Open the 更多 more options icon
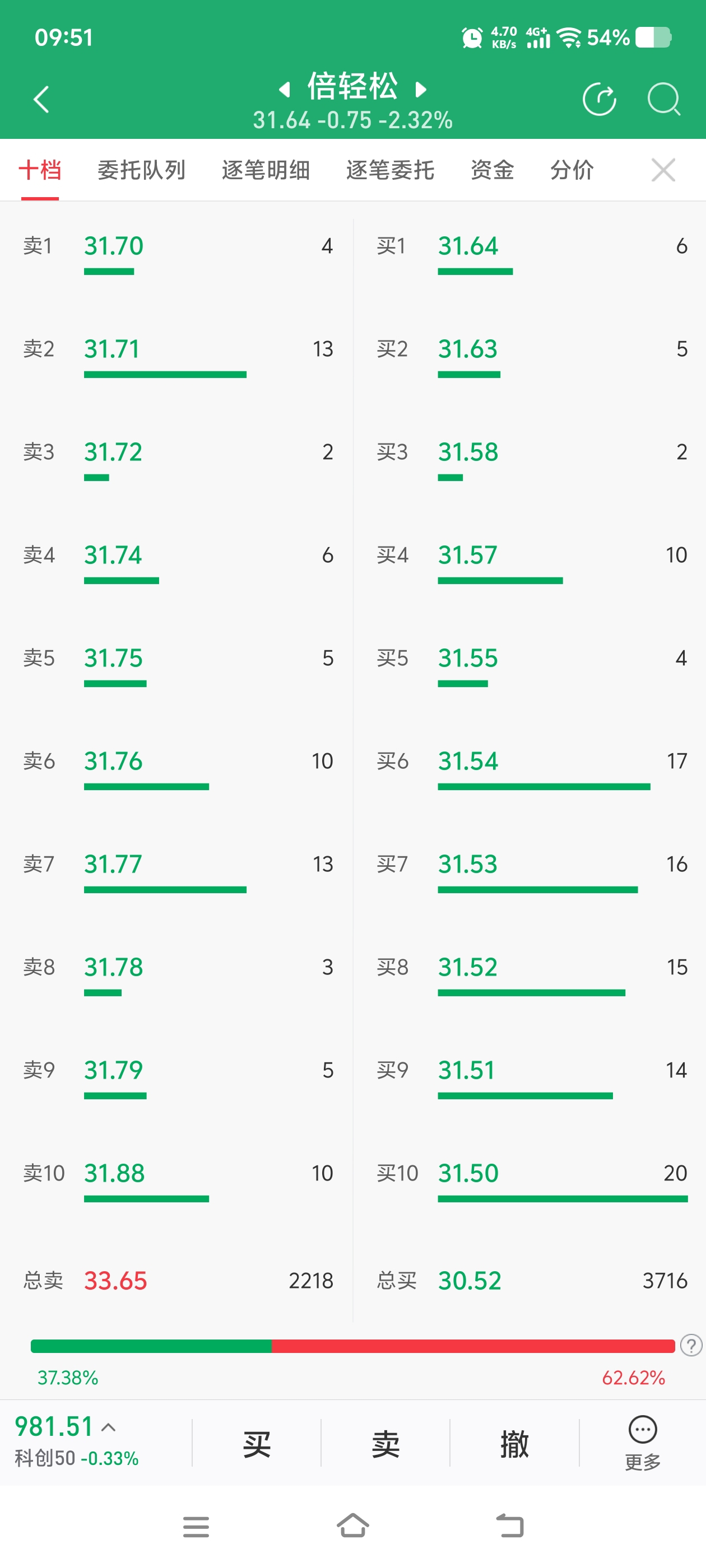Image resolution: width=706 pixels, height=1568 pixels. click(643, 1442)
